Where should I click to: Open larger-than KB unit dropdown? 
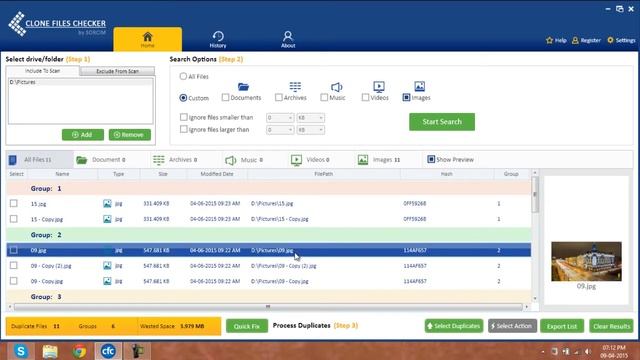[311, 130]
